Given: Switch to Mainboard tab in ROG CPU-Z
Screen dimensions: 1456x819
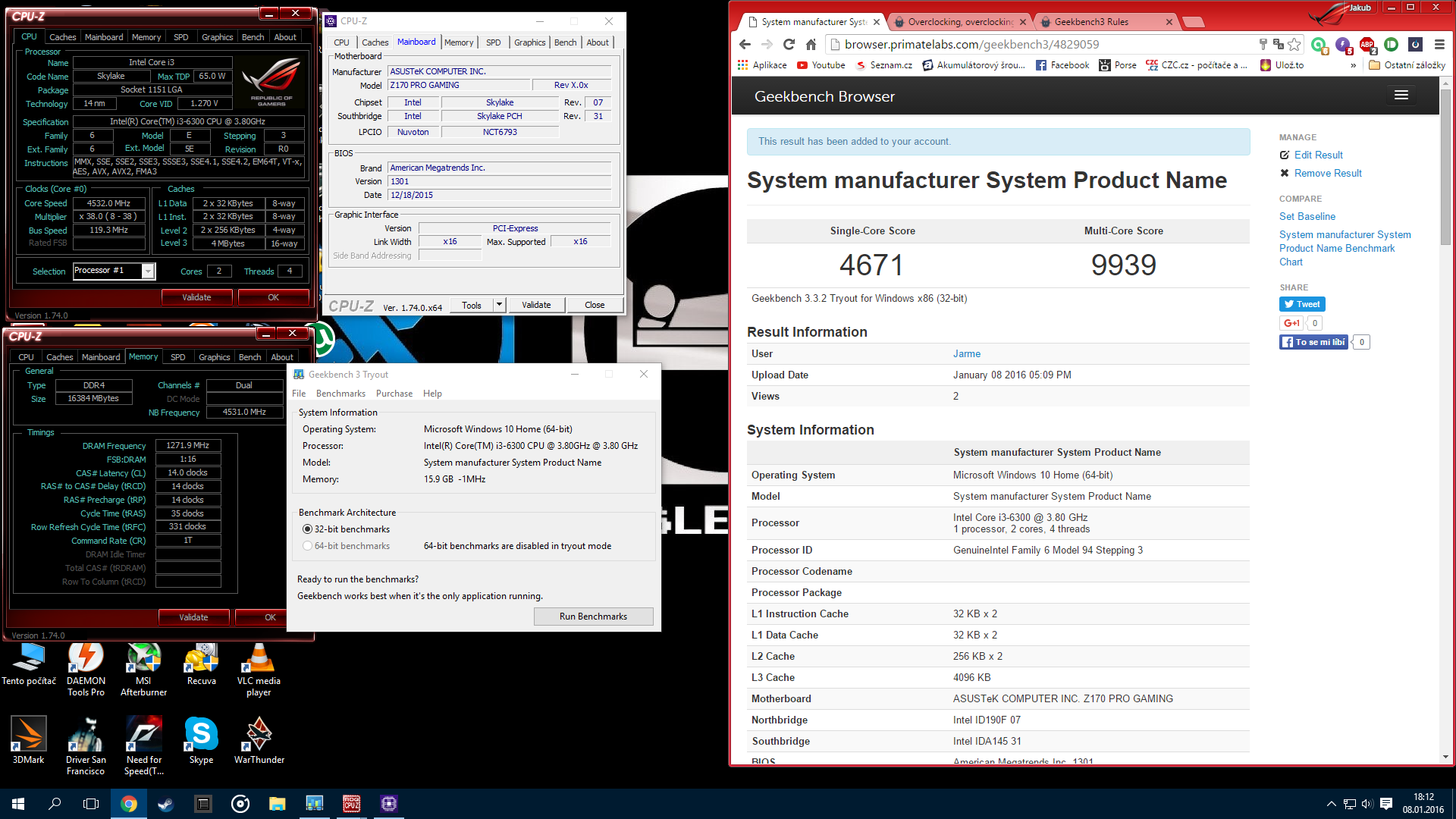Looking at the screenshot, I should [x=104, y=37].
